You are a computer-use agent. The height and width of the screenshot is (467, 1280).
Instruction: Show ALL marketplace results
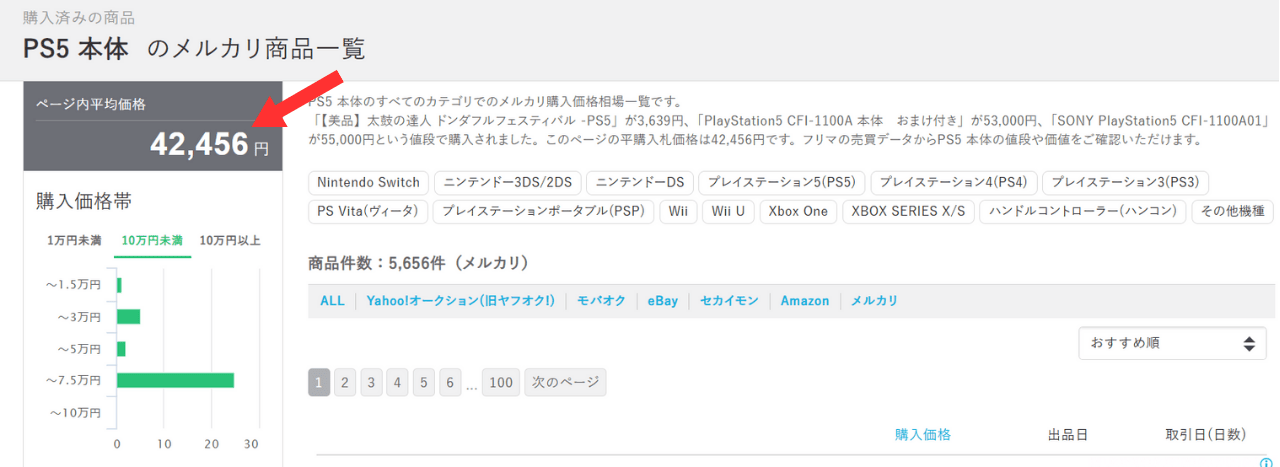pyautogui.click(x=332, y=300)
